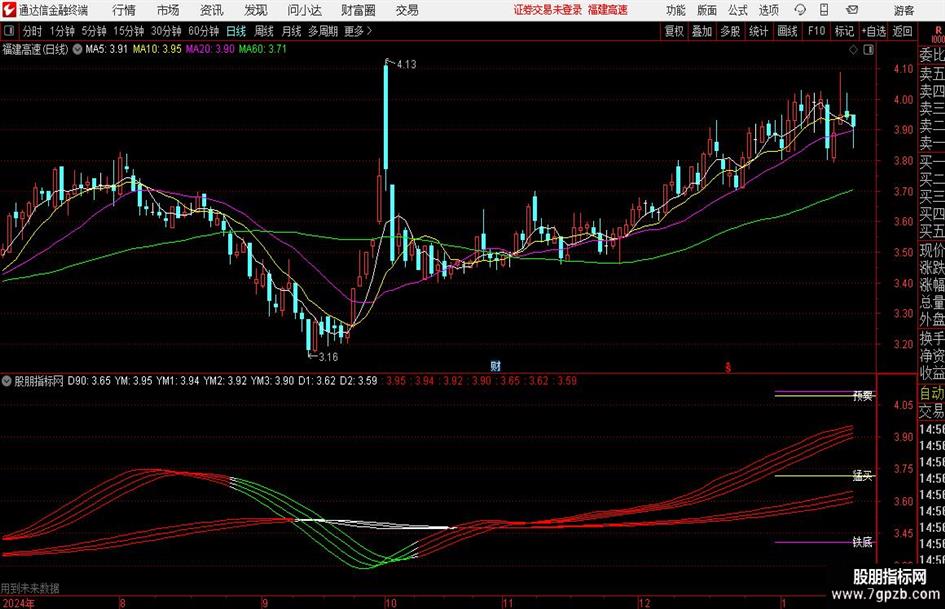
Task: Open the mail envelope icon
Action: click(x=852, y=10)
